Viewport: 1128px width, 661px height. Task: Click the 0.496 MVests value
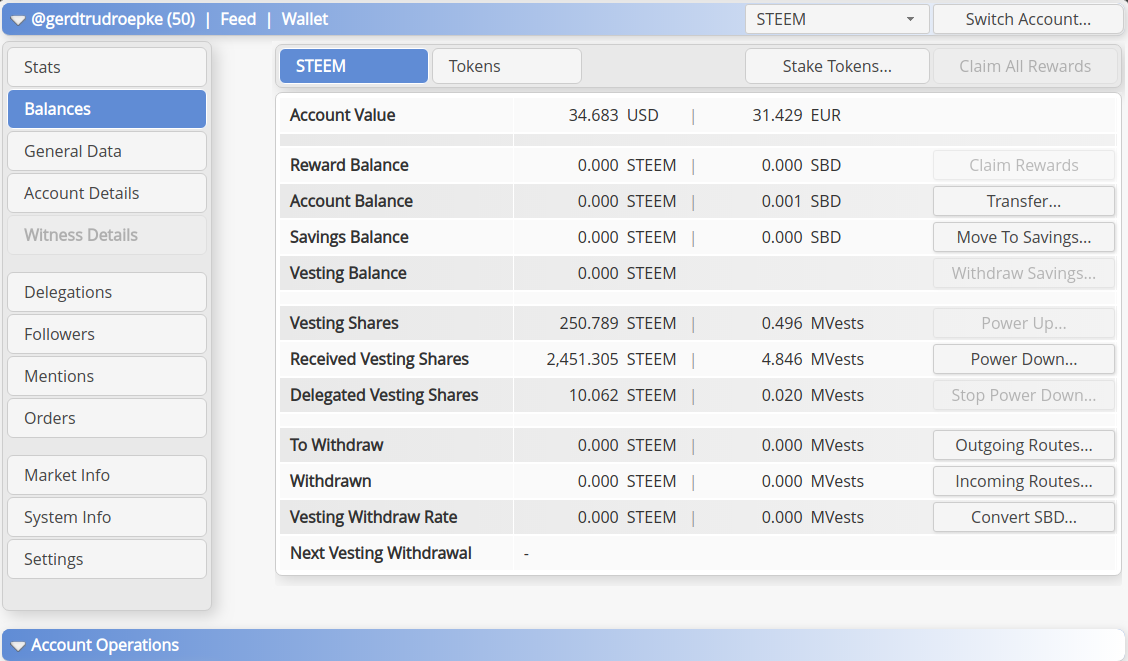(x=812, y=323)
